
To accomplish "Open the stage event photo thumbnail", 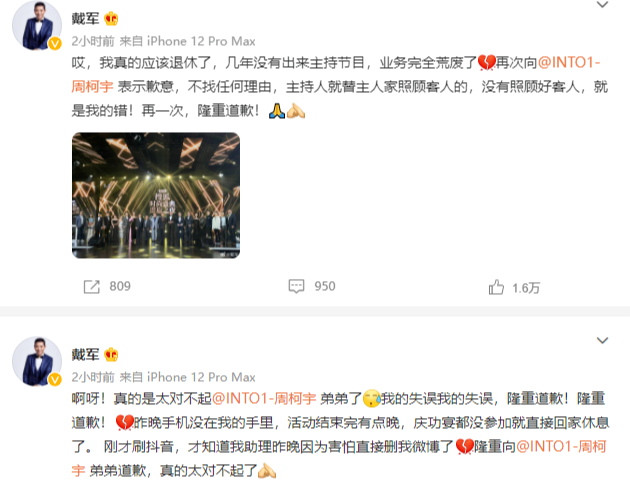I will tap(156, 195).
